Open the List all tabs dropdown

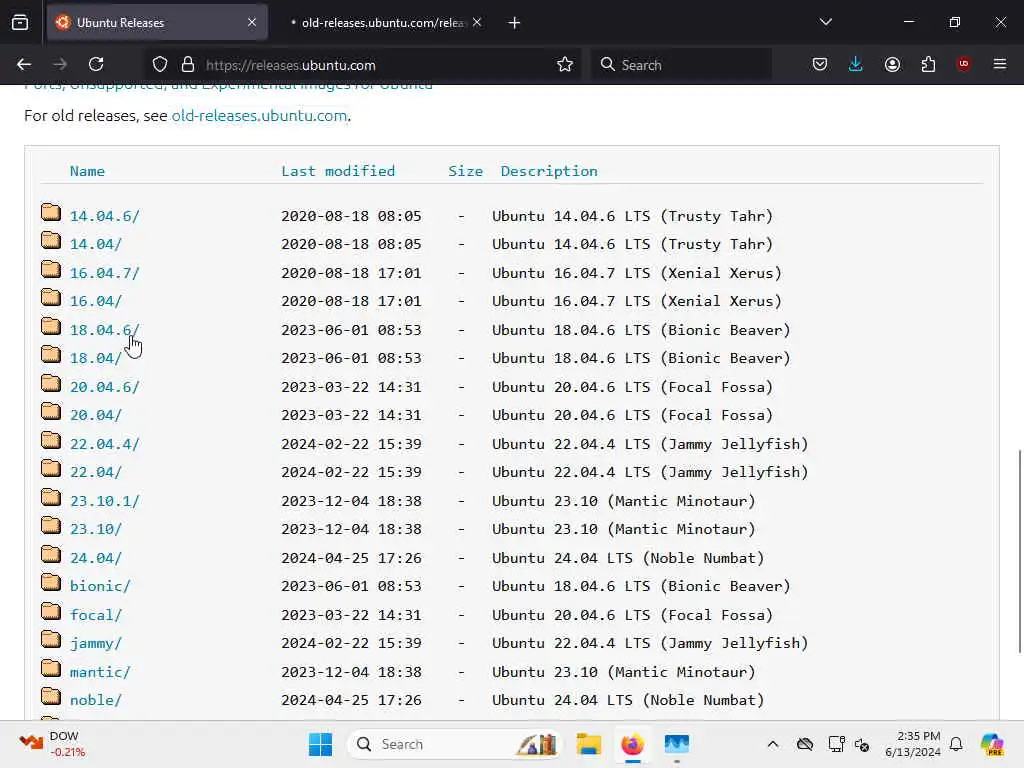tap(826, 23)
